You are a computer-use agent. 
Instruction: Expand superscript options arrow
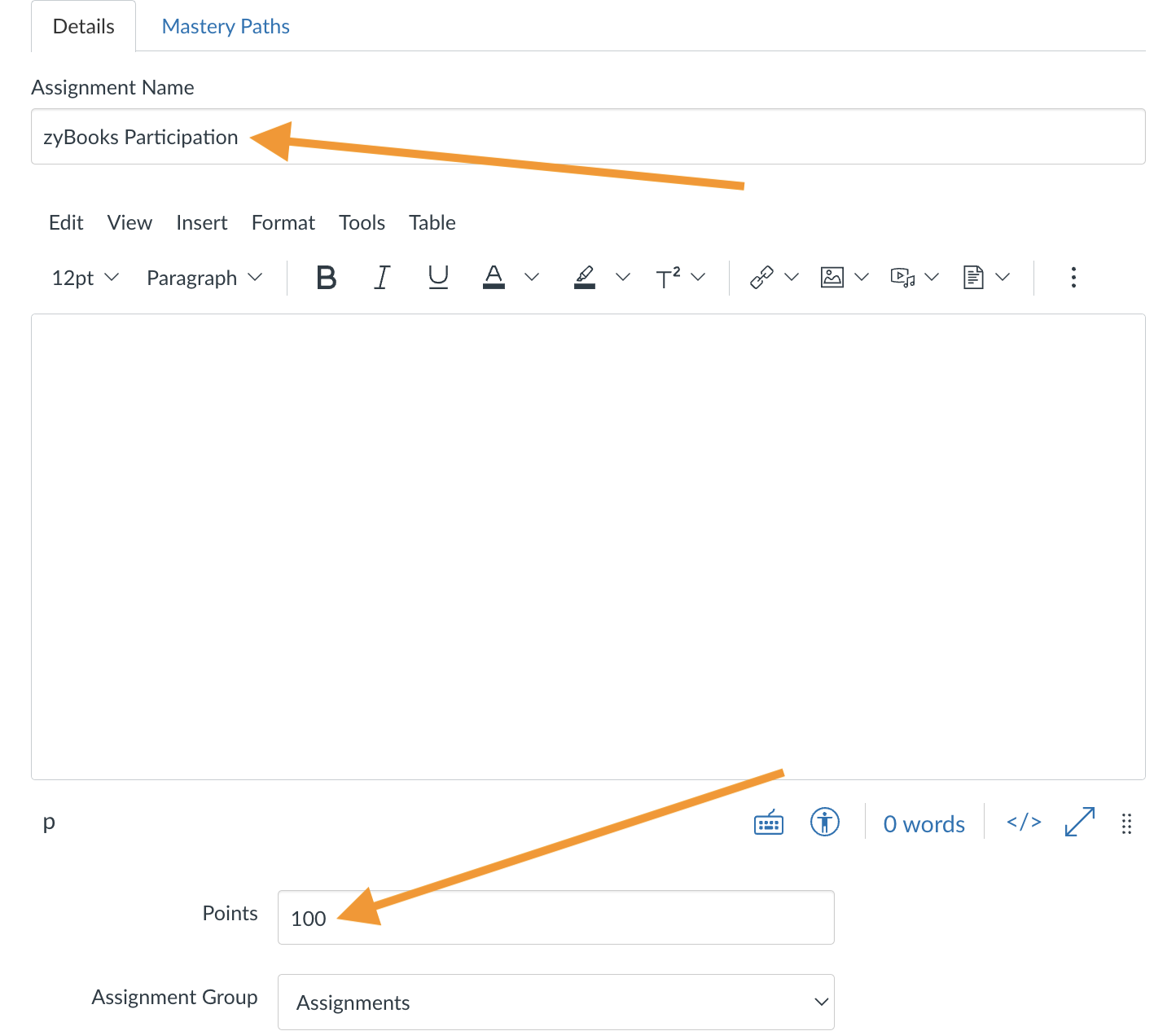point(698,278)
